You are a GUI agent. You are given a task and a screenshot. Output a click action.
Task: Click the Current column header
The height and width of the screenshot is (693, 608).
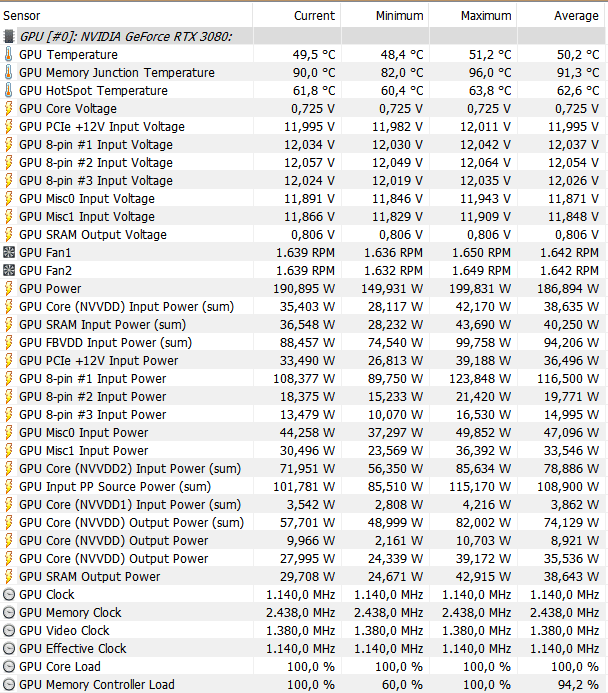coord(314,16)
